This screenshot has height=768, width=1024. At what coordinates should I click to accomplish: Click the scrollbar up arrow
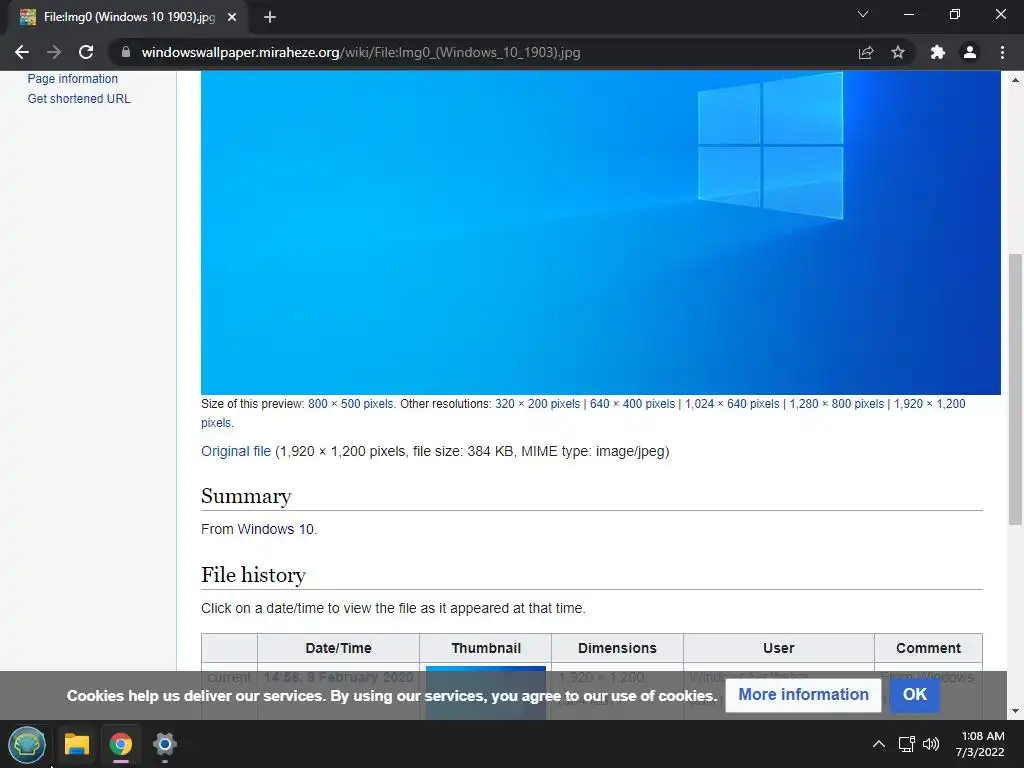coord(1015,80)
